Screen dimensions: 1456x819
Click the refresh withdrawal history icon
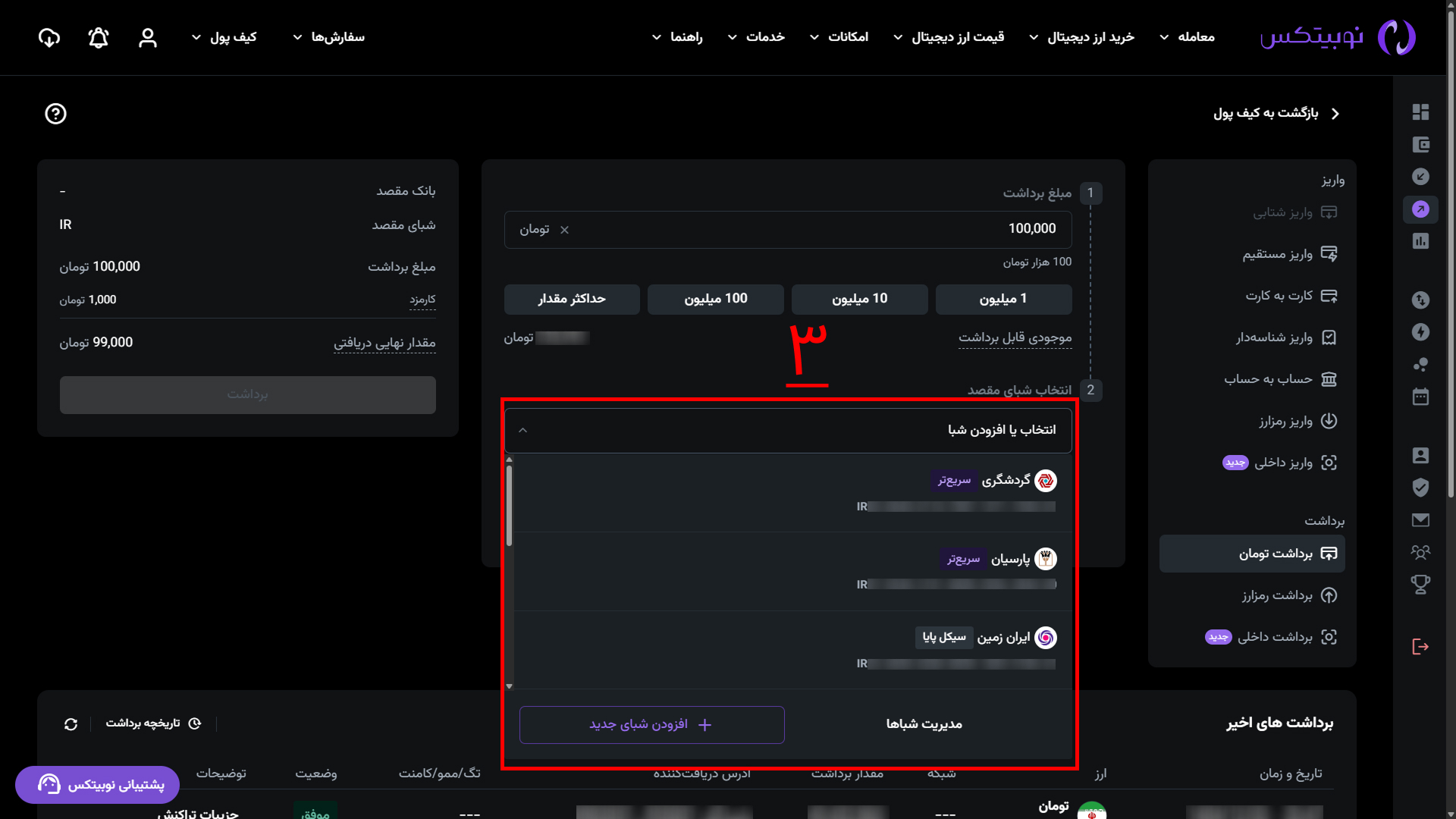pos(71,724)
